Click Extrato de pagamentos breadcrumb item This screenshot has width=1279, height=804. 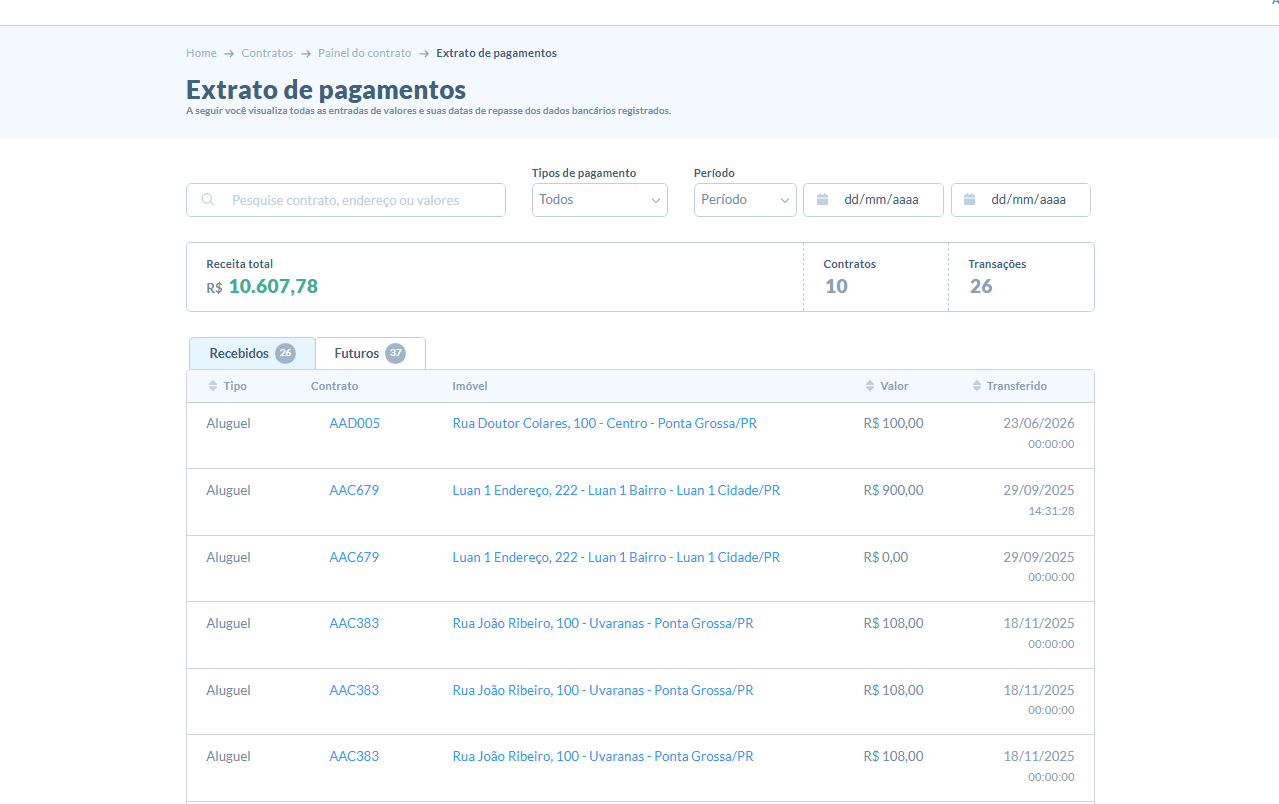pos(496,53)
